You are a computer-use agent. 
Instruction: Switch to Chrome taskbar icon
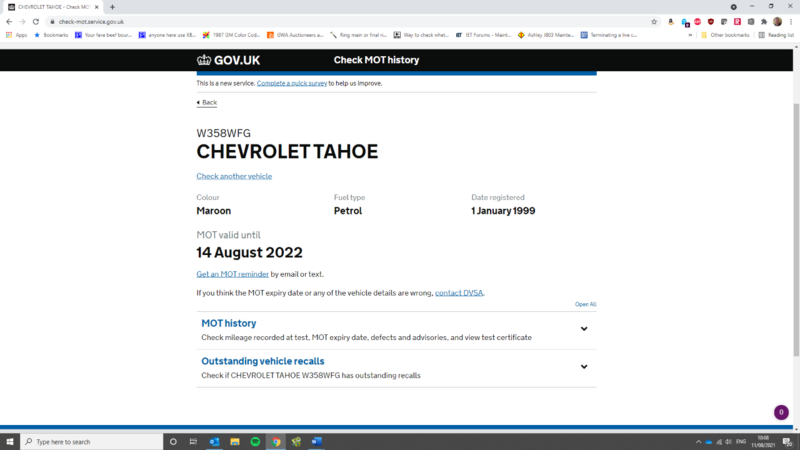(x=276, y=442)
